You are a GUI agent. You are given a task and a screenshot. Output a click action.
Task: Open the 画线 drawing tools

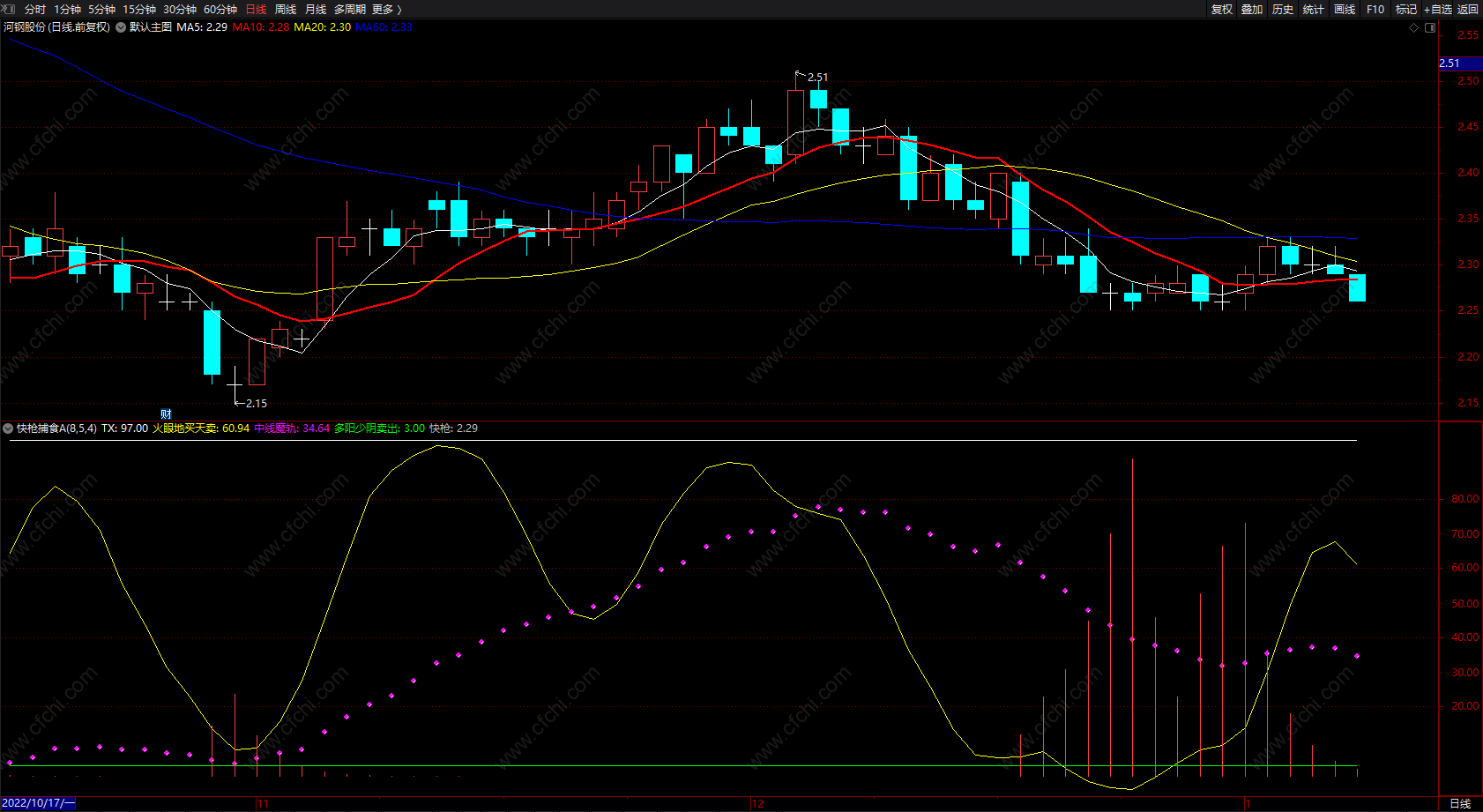1345,9
